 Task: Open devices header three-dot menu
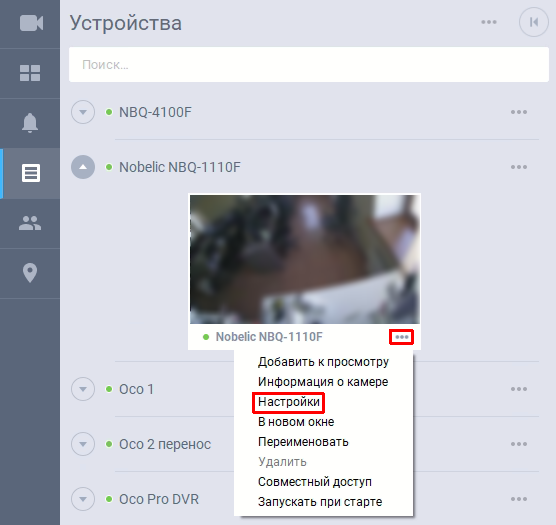pos(489,22)
